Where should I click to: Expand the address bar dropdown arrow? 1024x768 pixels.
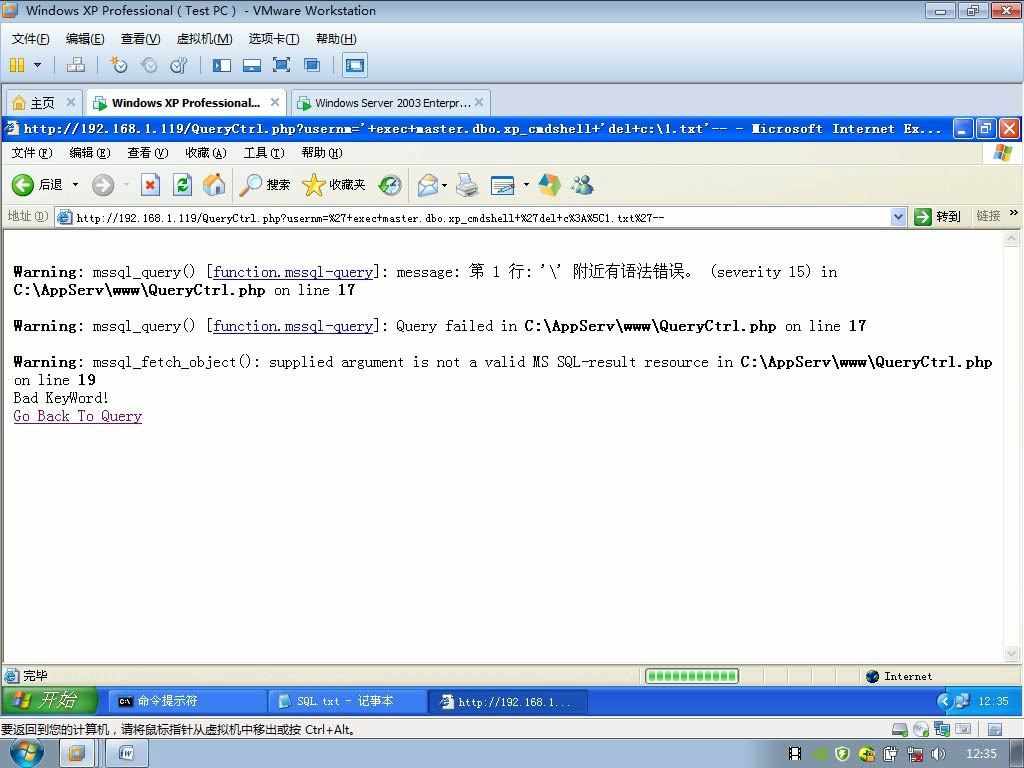(x=899, y=217)
